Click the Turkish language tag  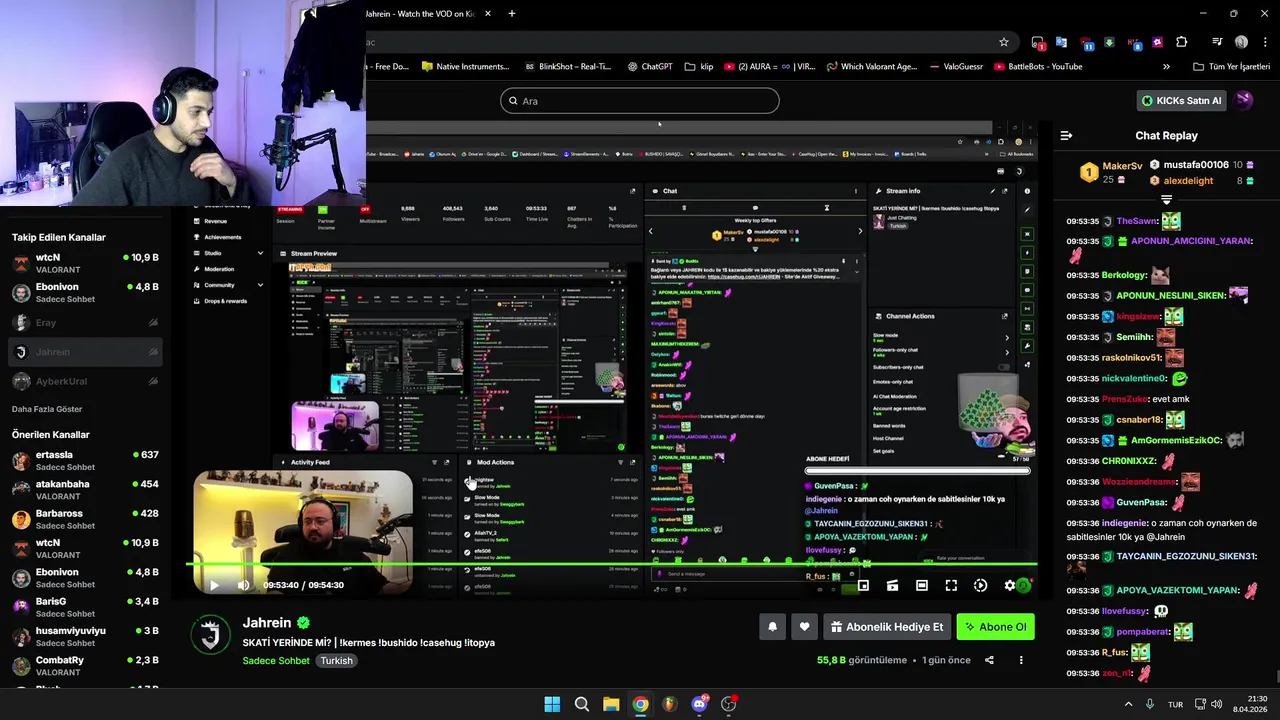[336, 660]
